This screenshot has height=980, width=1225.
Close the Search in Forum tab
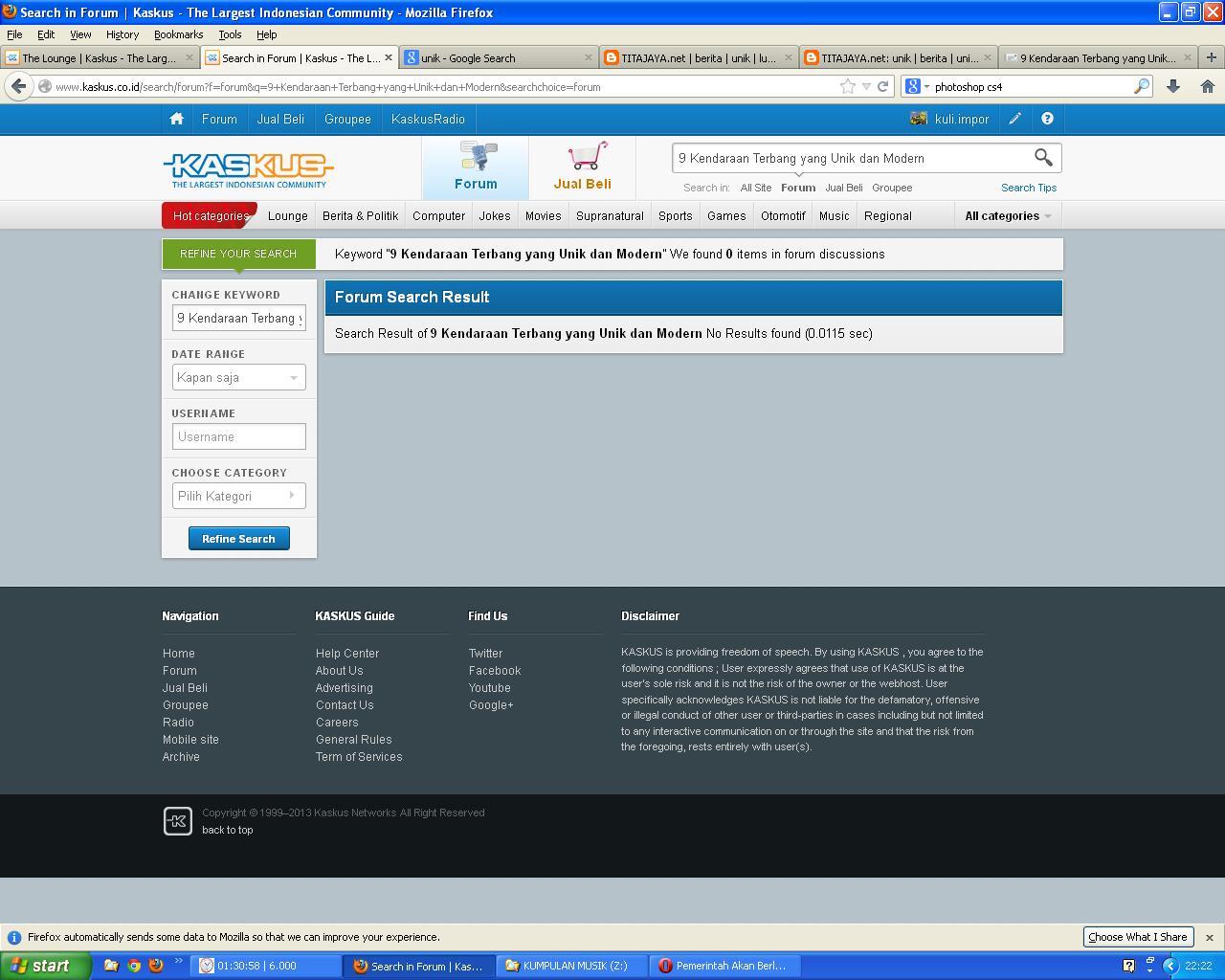point(389,57)
